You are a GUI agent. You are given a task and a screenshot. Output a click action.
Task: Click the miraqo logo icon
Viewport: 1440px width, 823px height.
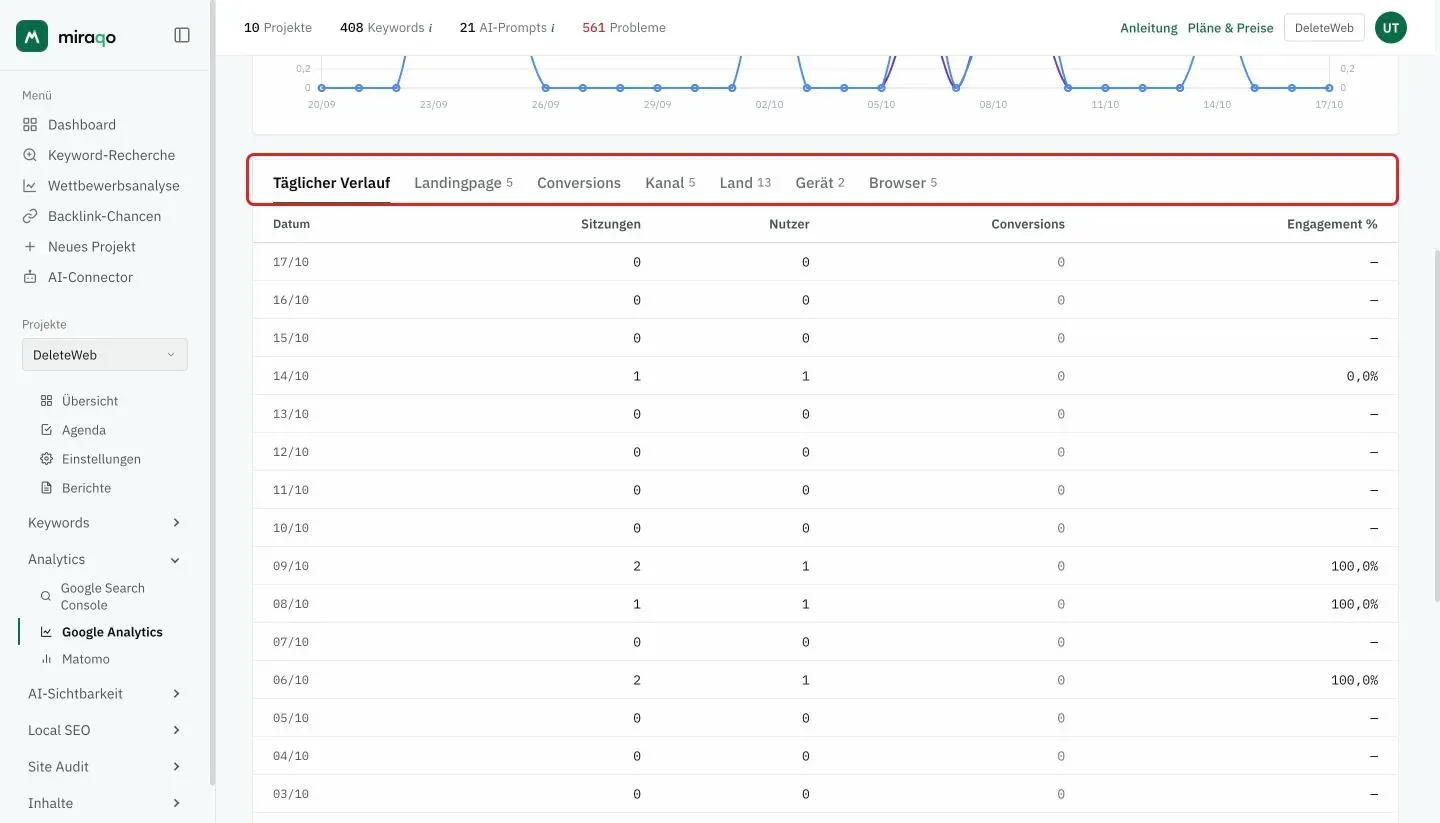click(32, 36)
